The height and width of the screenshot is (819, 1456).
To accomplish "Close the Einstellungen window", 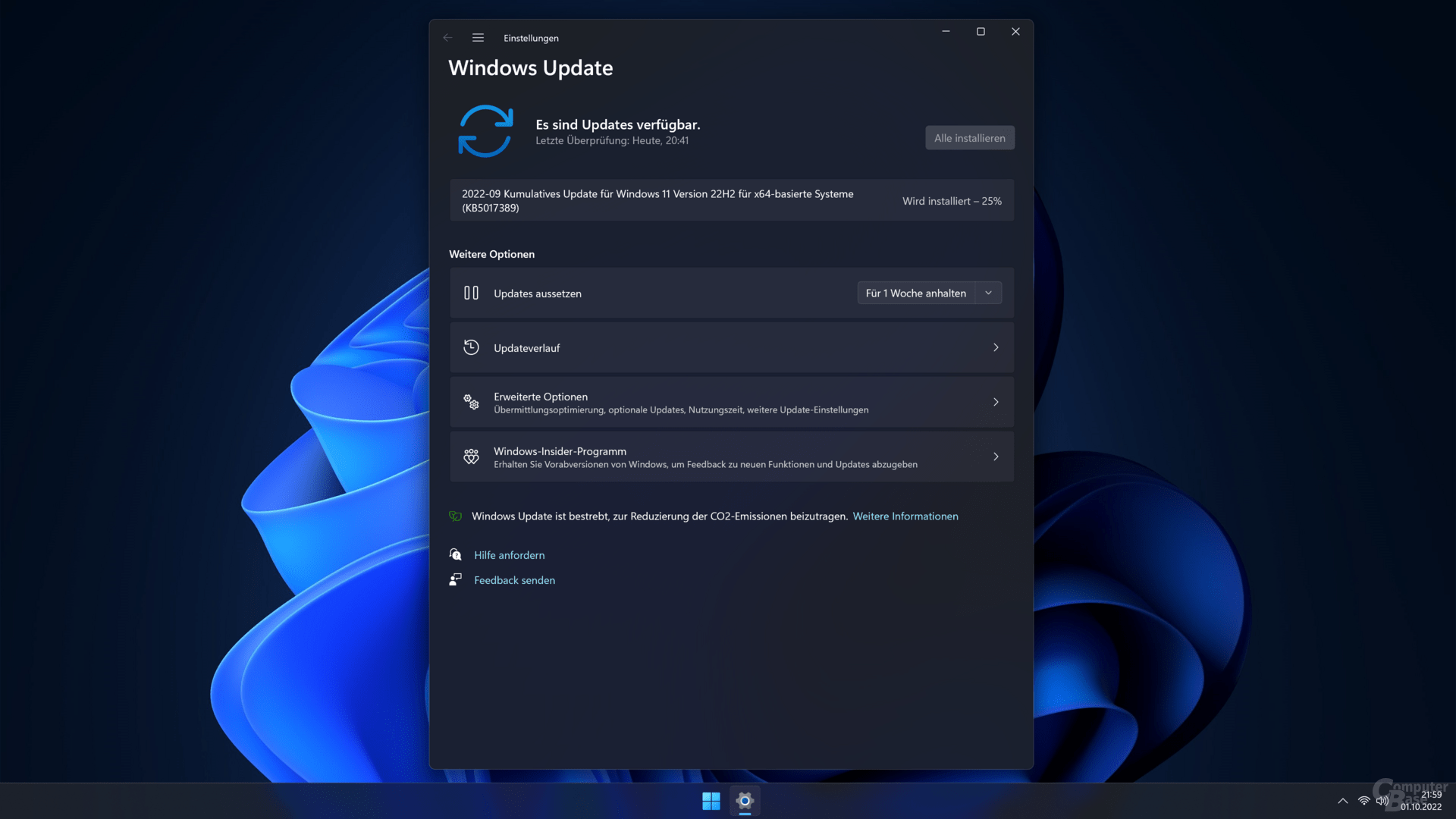I will (x=1015, y=32).
